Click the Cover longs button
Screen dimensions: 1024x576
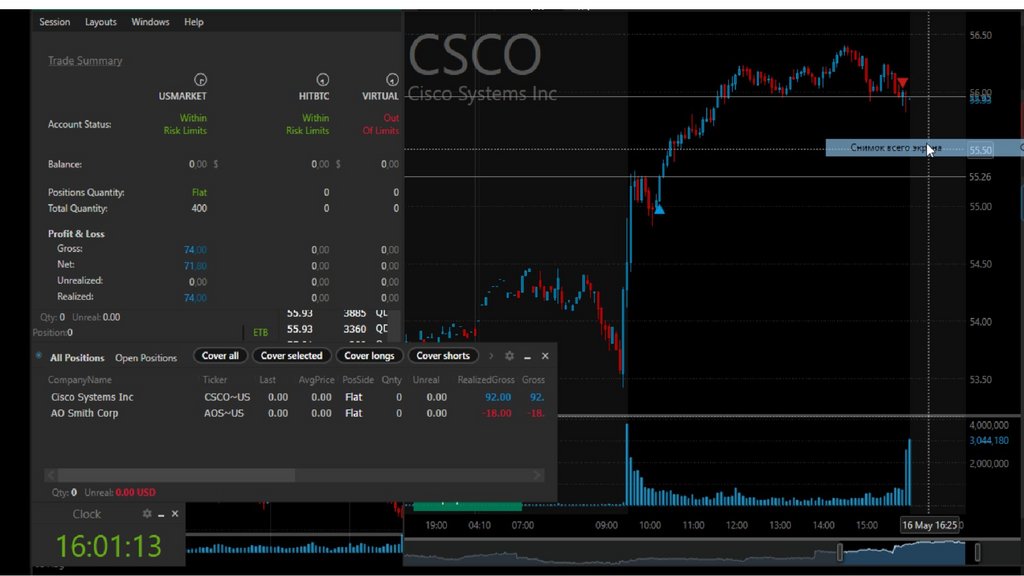tap(369, 356)
